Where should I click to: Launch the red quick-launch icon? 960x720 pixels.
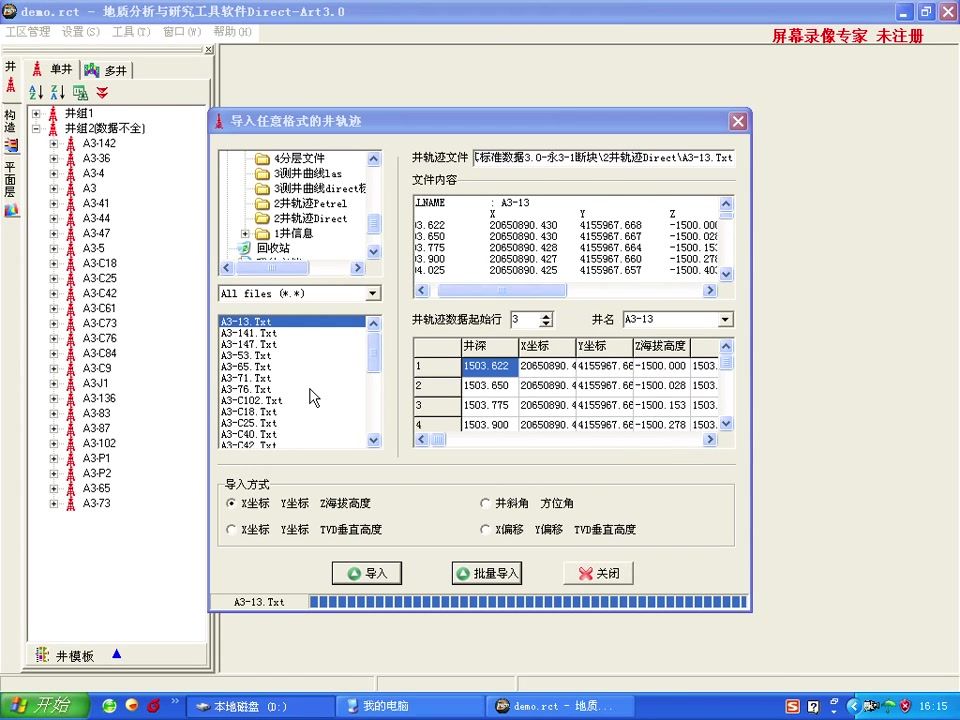point(153,705)
